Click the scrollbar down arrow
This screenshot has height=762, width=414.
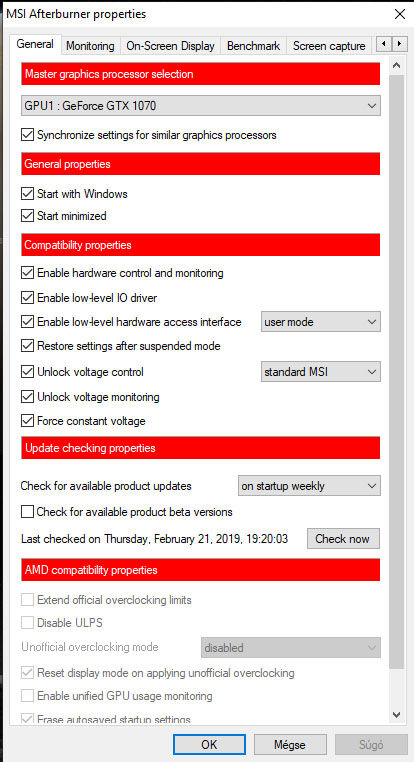pos(396,714)
